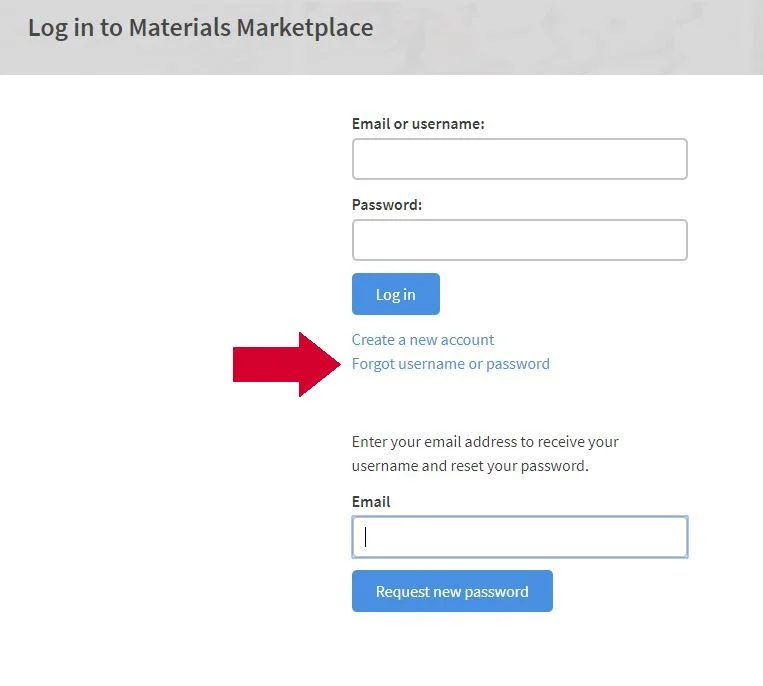Open the Create a new account link
This screenshot has width=763, height=686.
(423, 340)
